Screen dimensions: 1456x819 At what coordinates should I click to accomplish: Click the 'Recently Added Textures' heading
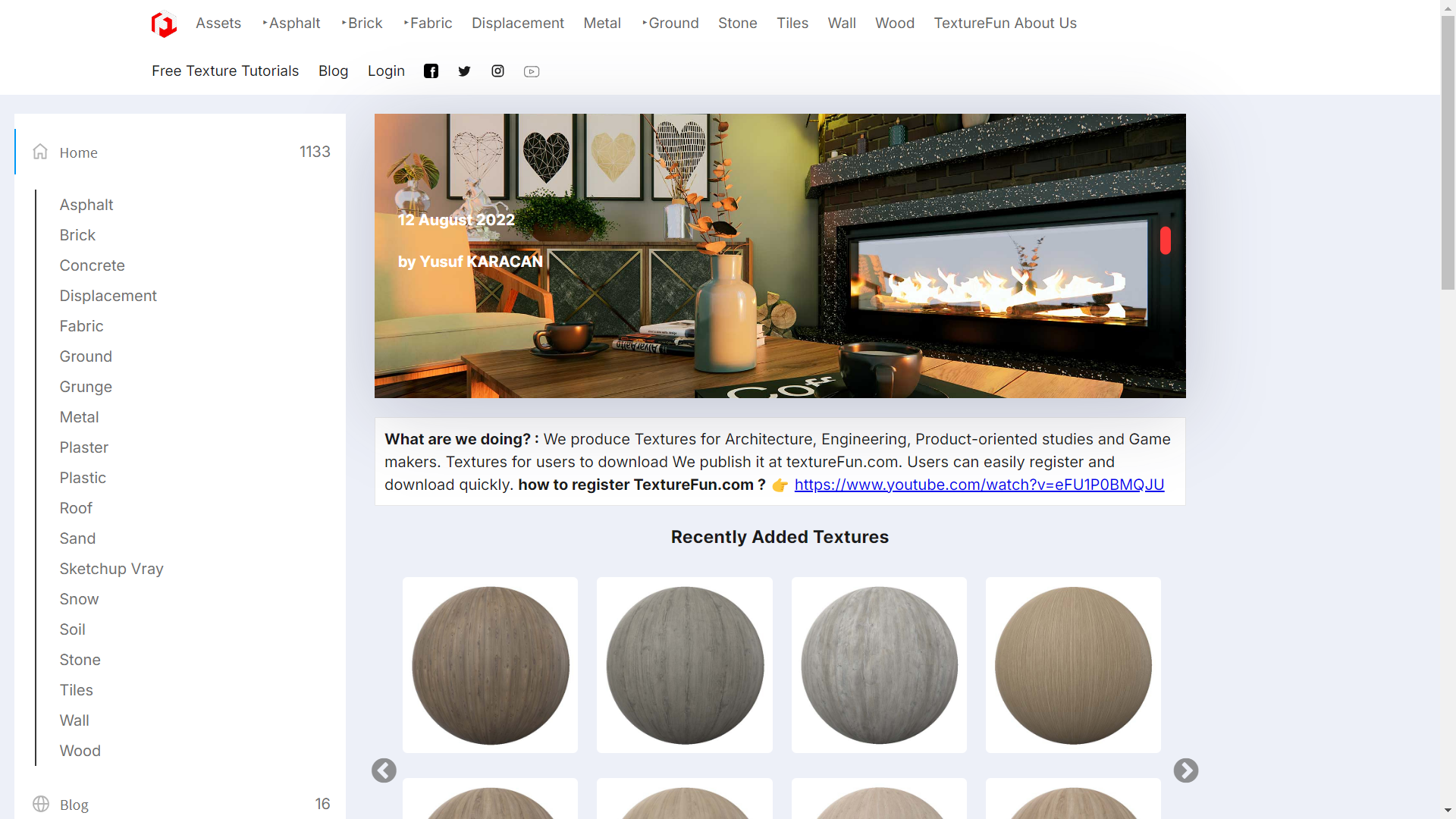780,537
